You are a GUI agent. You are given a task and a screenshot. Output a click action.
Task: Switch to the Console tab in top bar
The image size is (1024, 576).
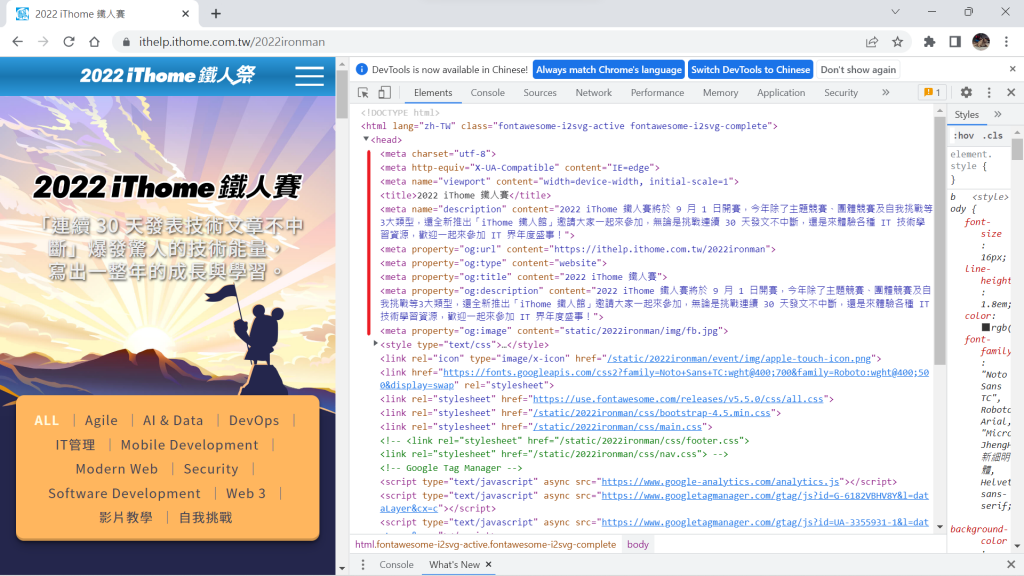487,93
